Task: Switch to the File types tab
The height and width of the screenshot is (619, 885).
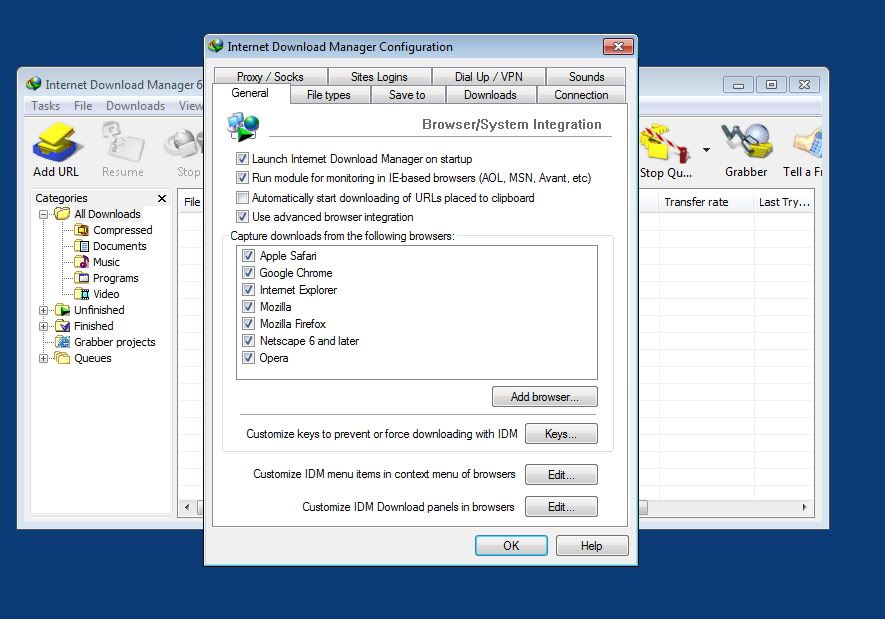Action: click(x=329, y=95)
